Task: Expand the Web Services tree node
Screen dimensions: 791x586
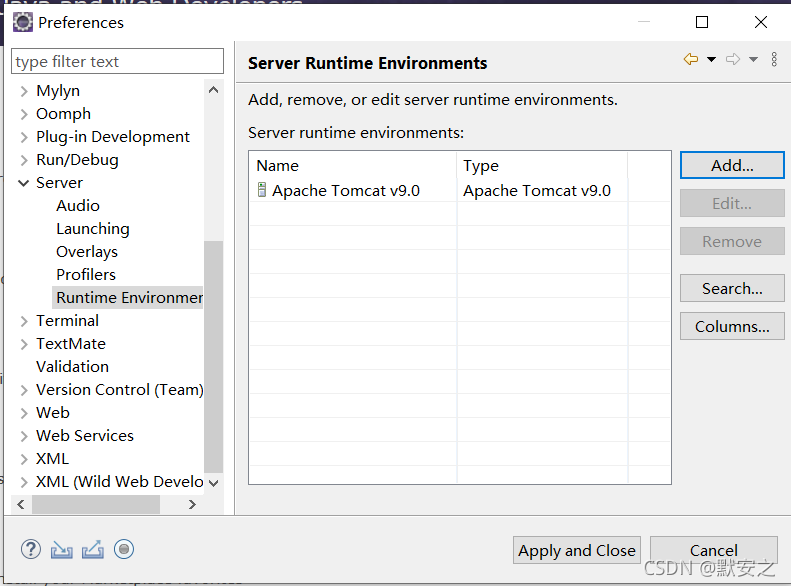Action: pyautogui.click(x=24, y=436)
